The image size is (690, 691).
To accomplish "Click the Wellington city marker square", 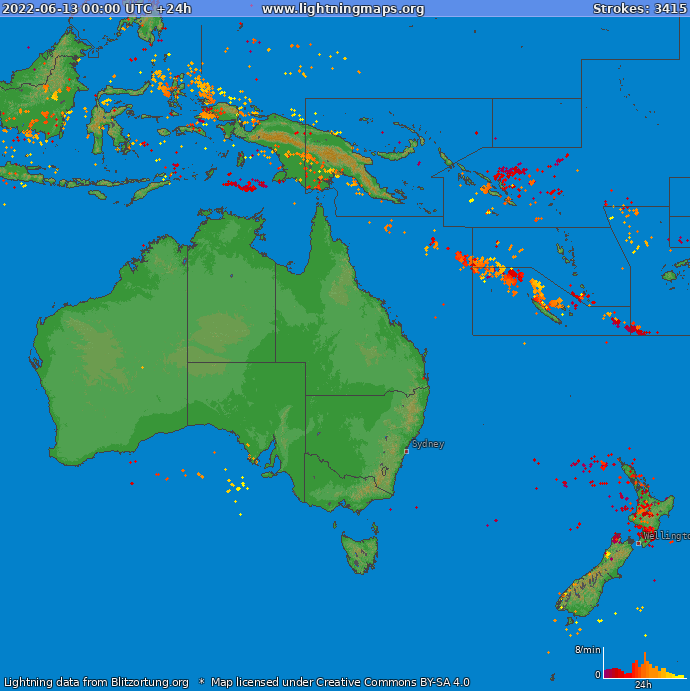I will (638, 543).
